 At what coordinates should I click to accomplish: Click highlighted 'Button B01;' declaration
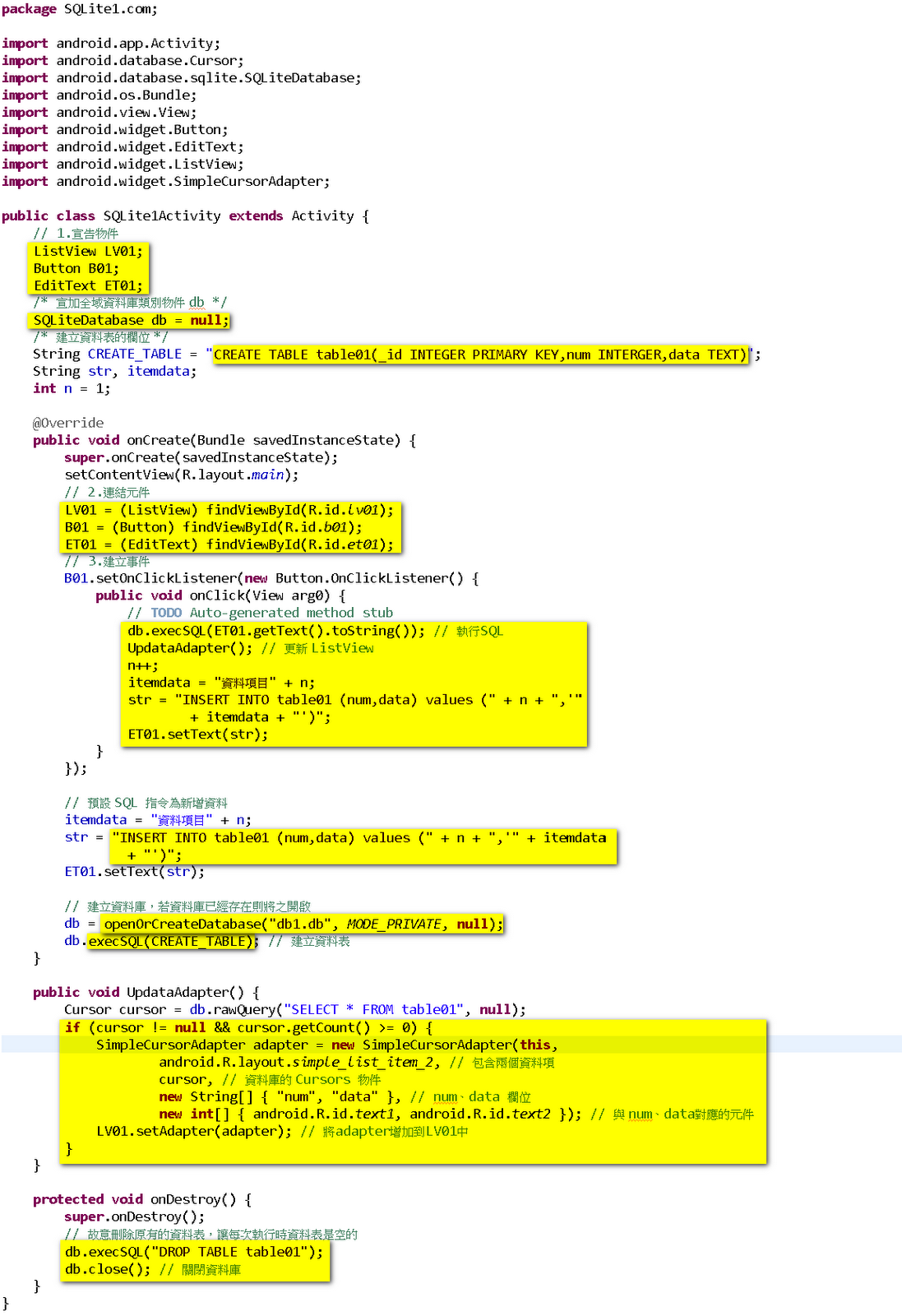[x=76, y=269]
